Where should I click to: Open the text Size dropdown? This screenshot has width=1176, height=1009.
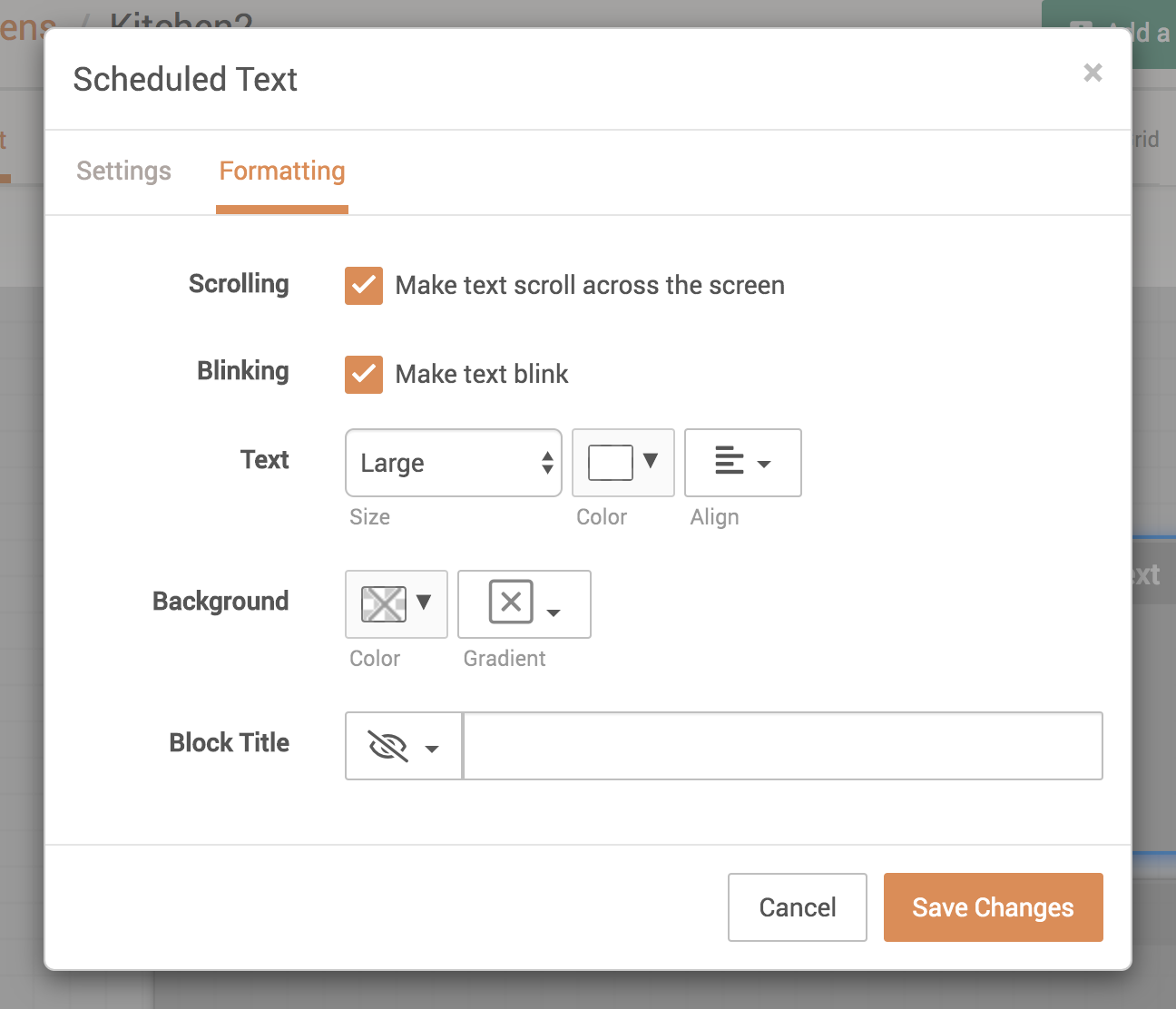coord(453,463)
